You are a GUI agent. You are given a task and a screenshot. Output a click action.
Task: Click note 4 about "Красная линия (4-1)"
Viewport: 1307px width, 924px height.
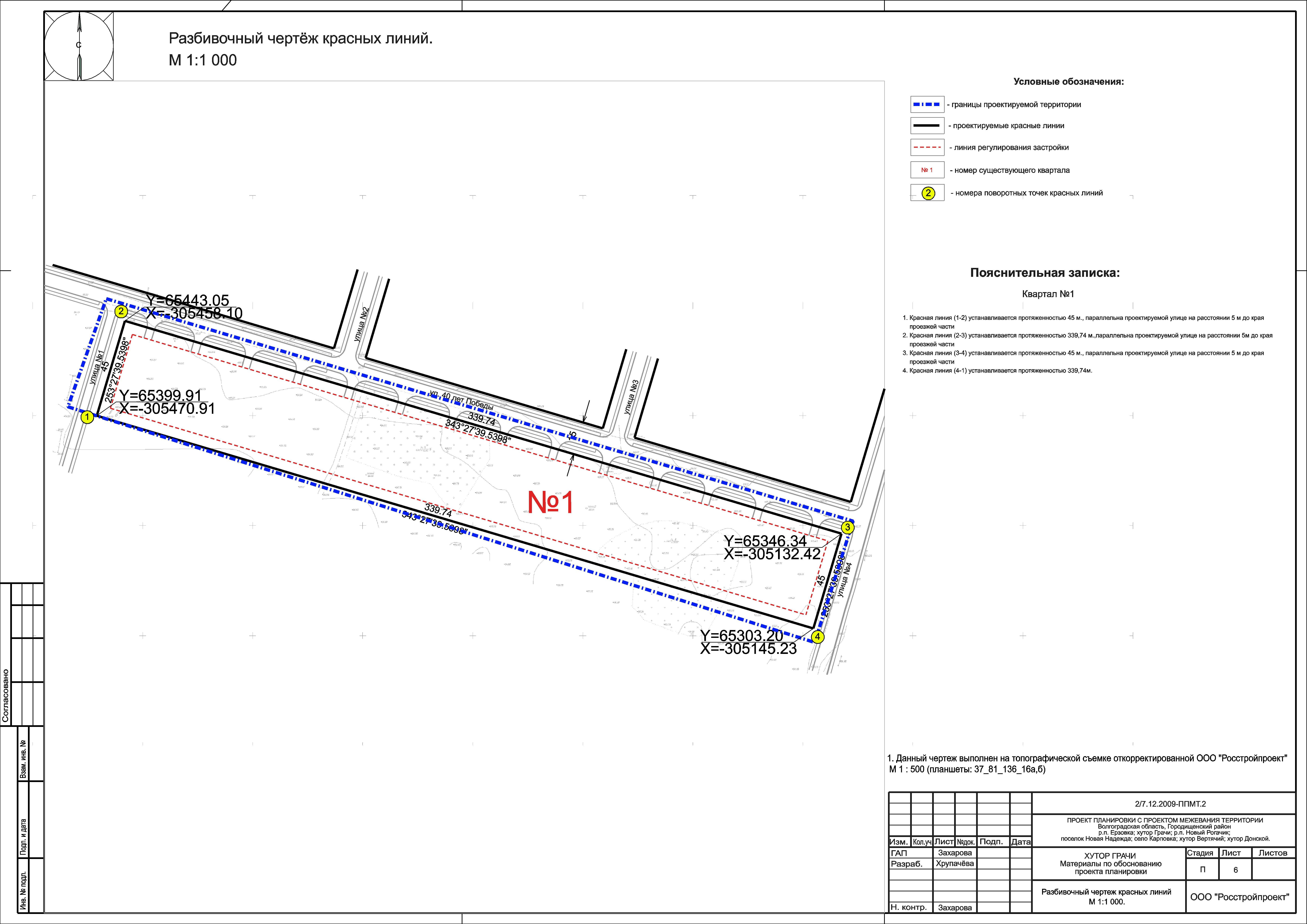(997, 371)
